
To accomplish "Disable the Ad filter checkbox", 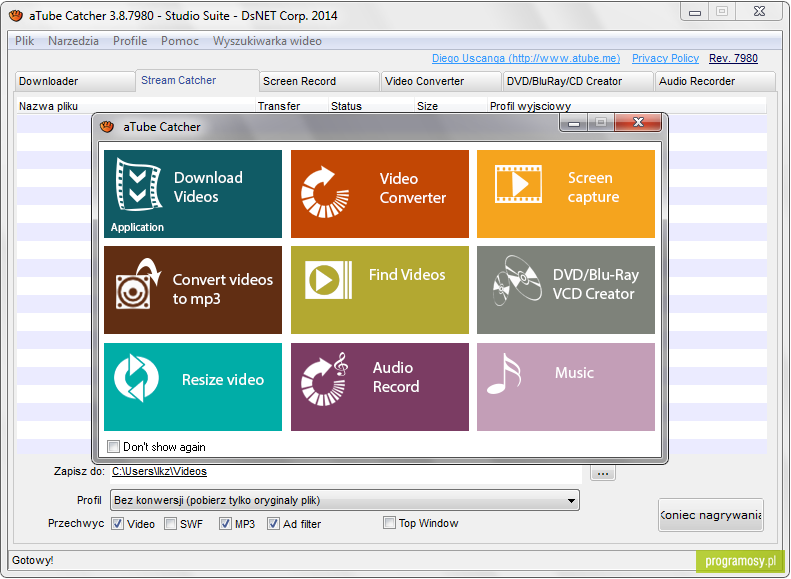I will (x=273, y=524).
